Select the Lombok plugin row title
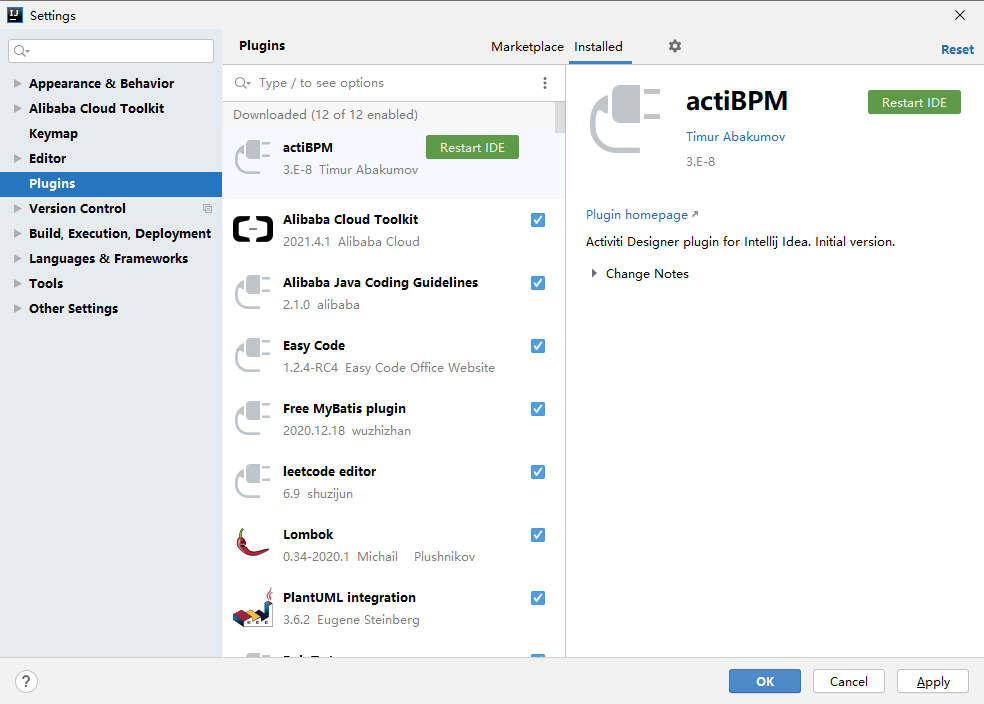 point(308,535)
